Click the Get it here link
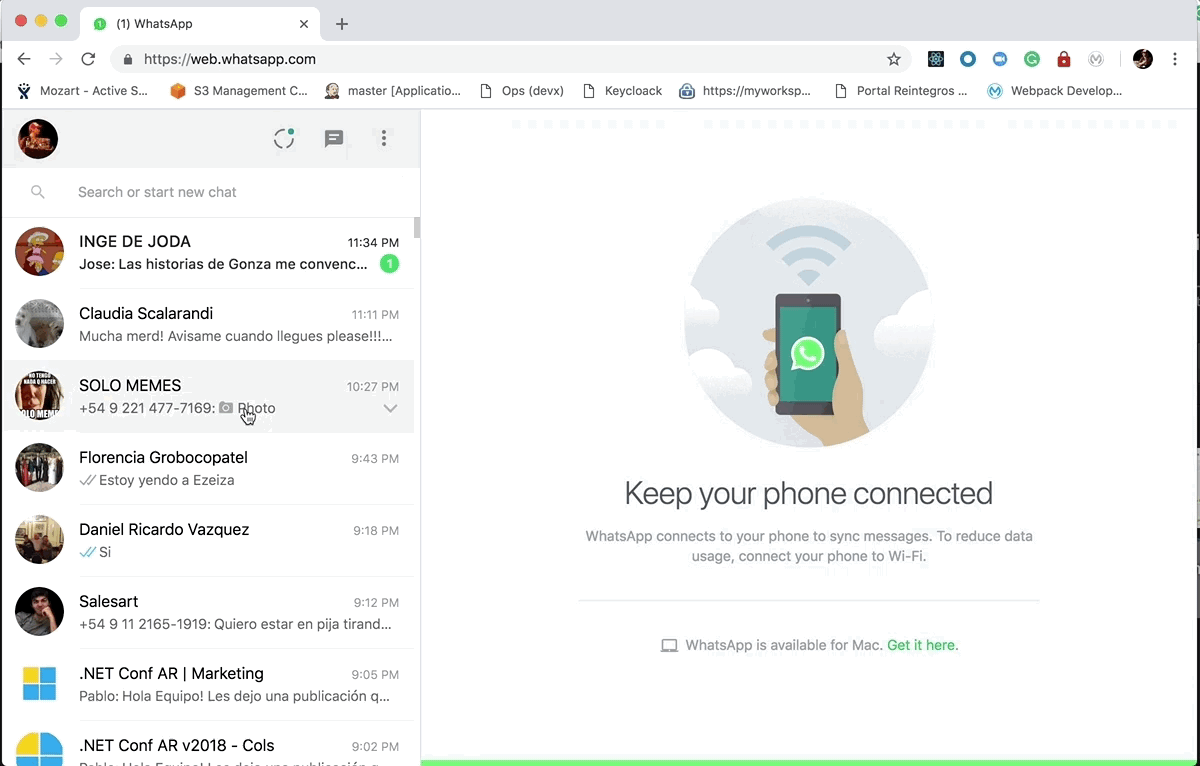This screenshot has width=1200, height=766. 921,645
